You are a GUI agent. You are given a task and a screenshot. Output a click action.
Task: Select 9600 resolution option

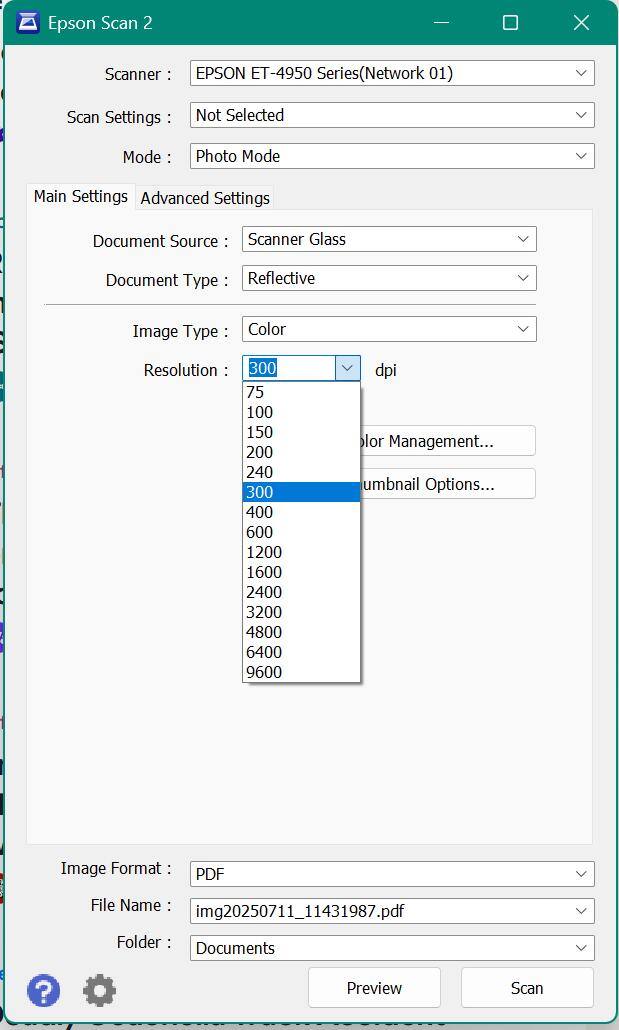[264, 672]
